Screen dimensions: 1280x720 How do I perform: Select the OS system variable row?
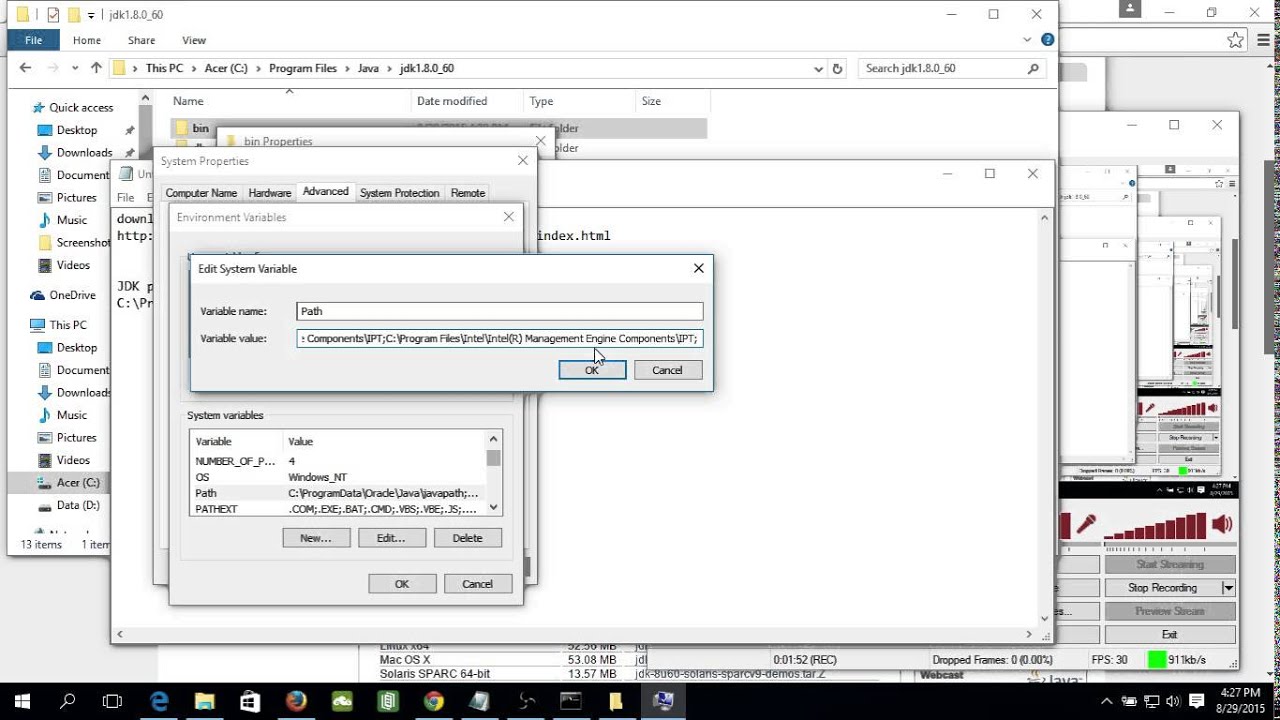pyautogui.click(x=338, y=477)
